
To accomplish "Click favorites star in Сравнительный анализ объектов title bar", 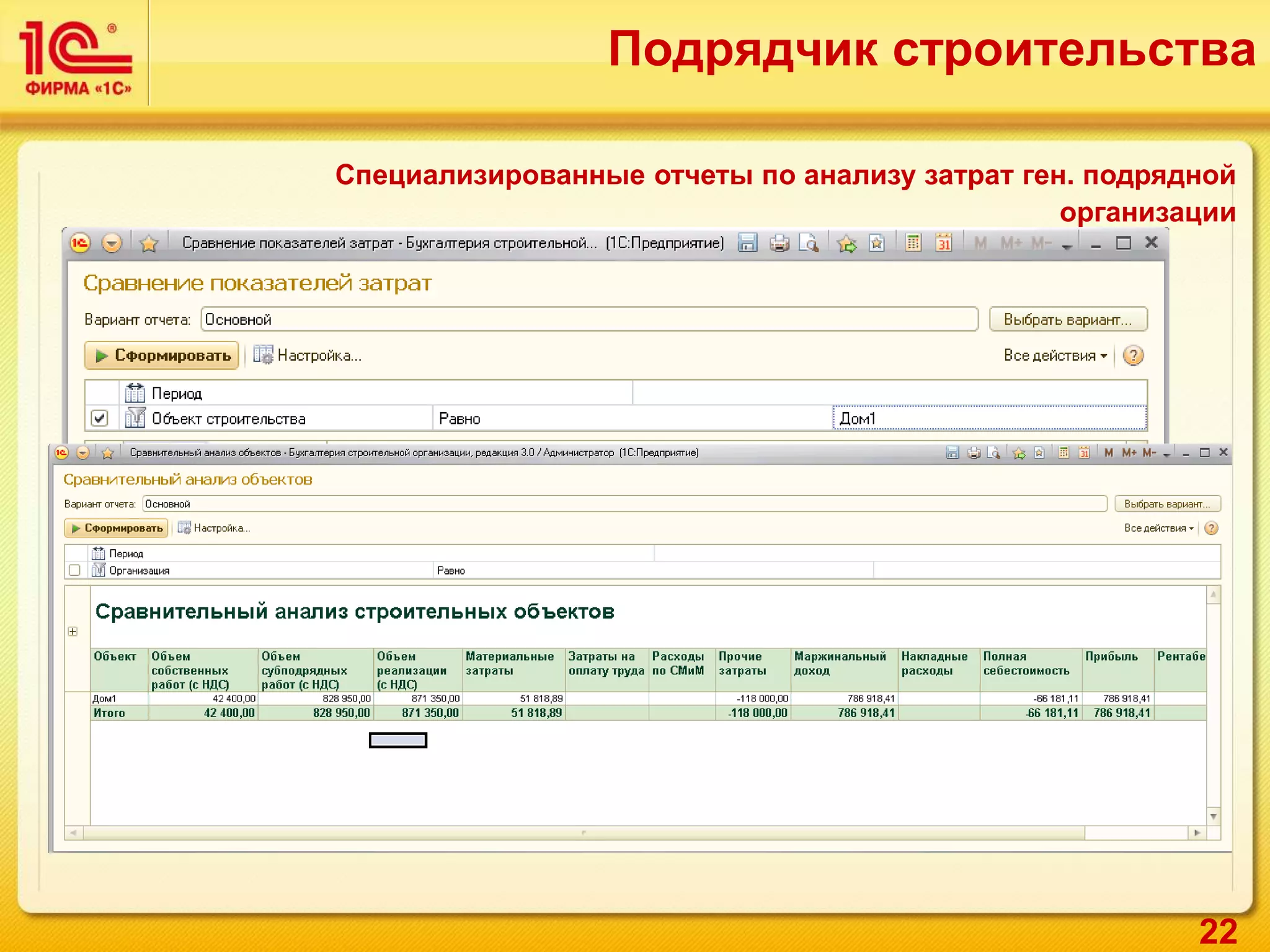I will (107, 453).
